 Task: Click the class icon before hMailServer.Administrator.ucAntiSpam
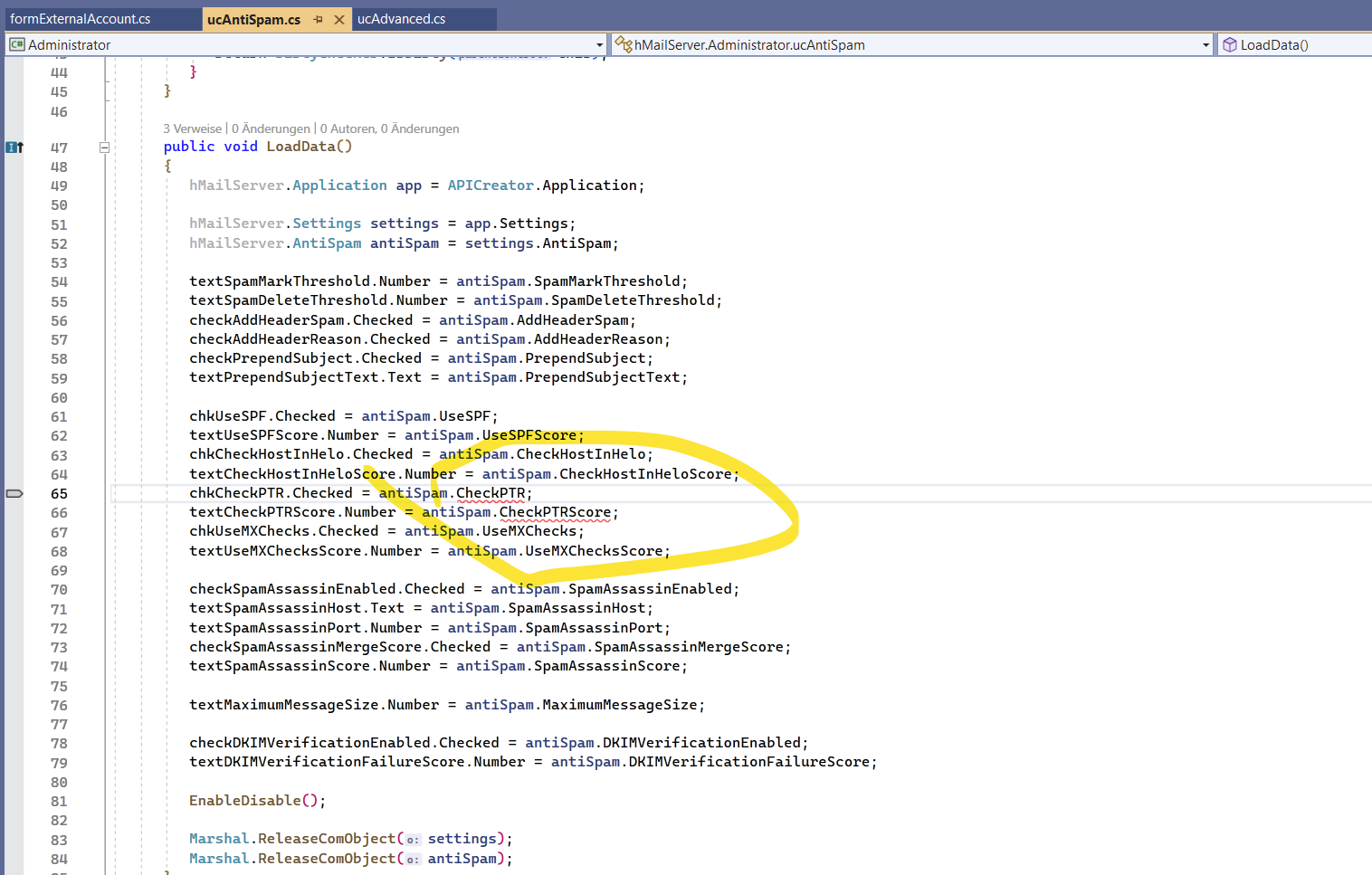622,43
